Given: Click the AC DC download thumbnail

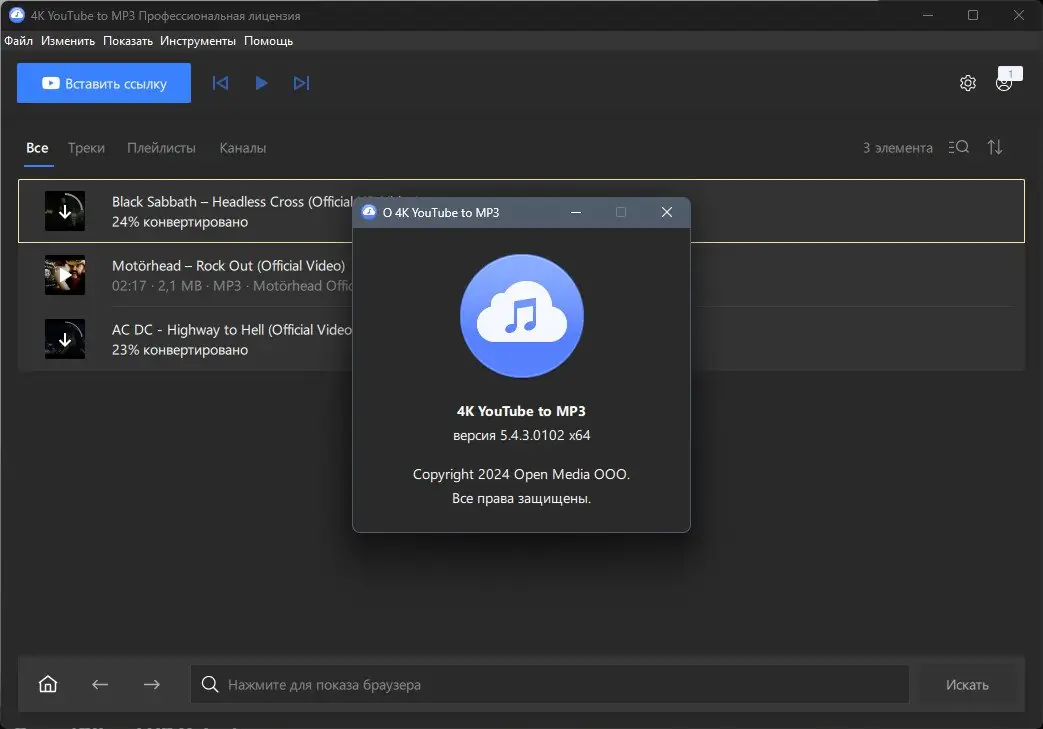Looking at the screenshot, I should pos(65,339).
